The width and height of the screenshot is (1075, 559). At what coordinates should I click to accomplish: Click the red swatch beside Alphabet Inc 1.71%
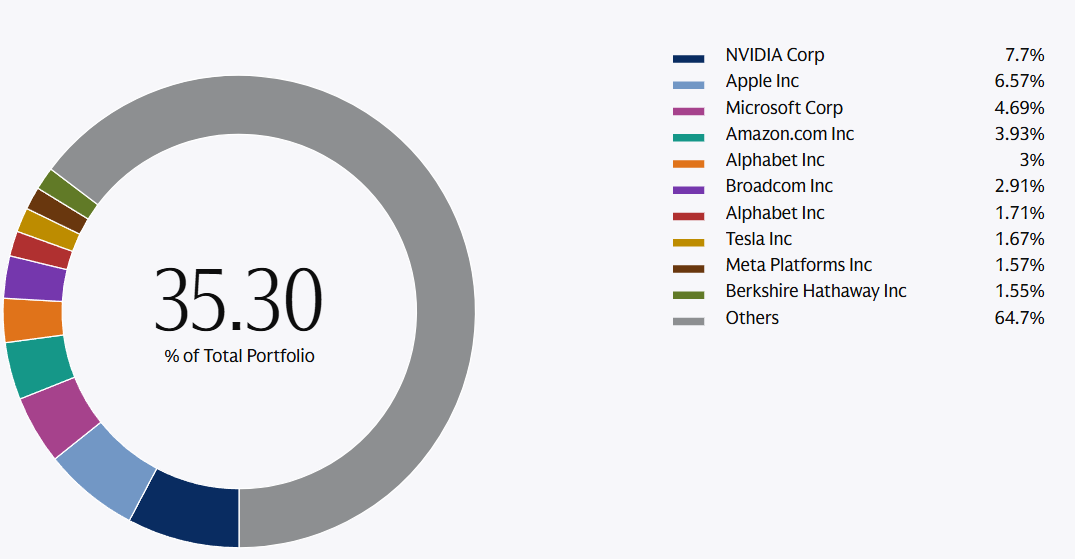(688, 216)
